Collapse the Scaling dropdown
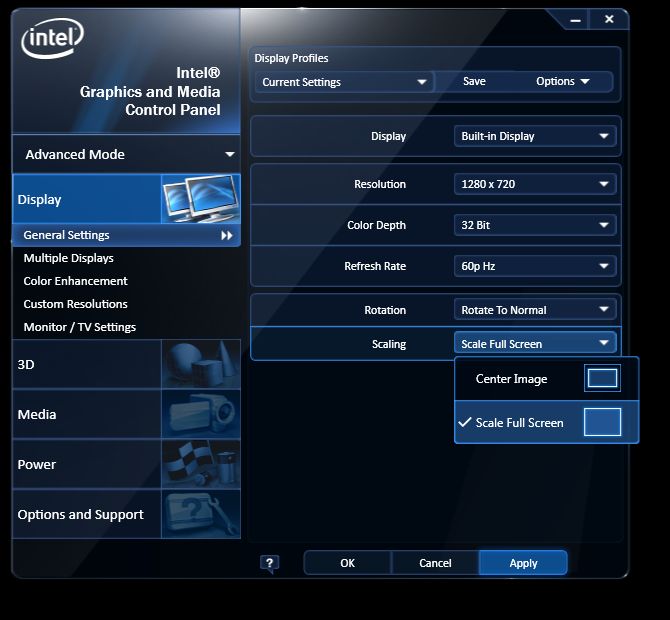Screen dimensions: 670x620 coord(535,344)
